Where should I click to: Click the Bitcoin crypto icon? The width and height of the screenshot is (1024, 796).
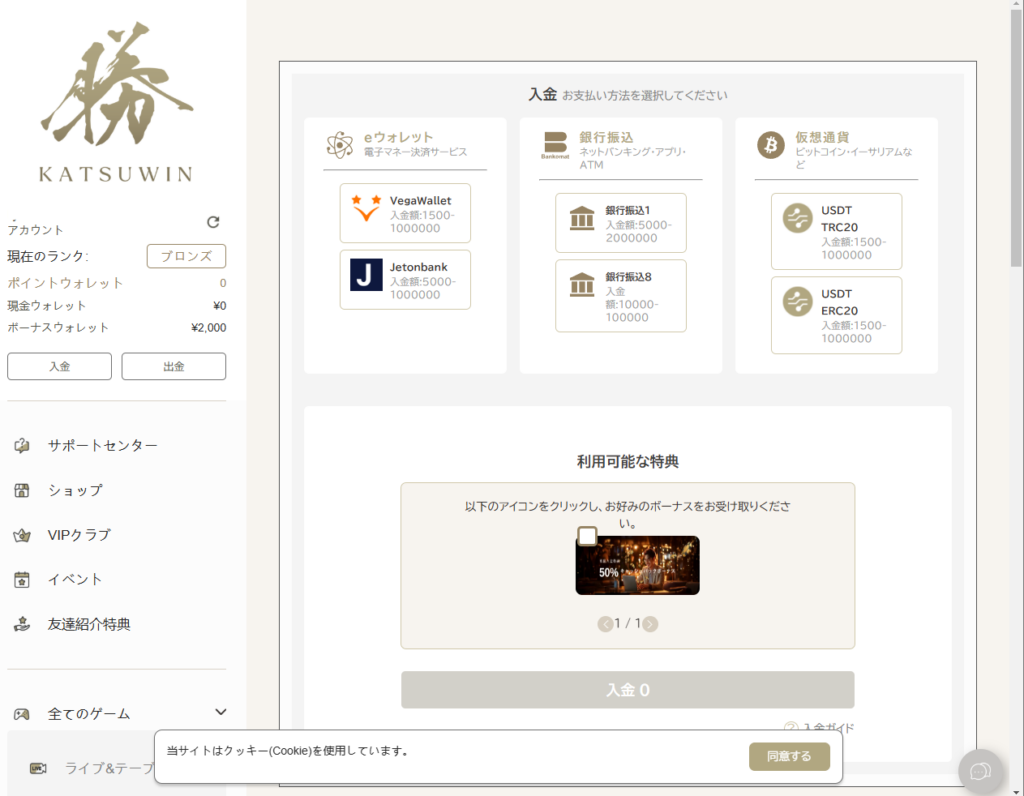771,144
